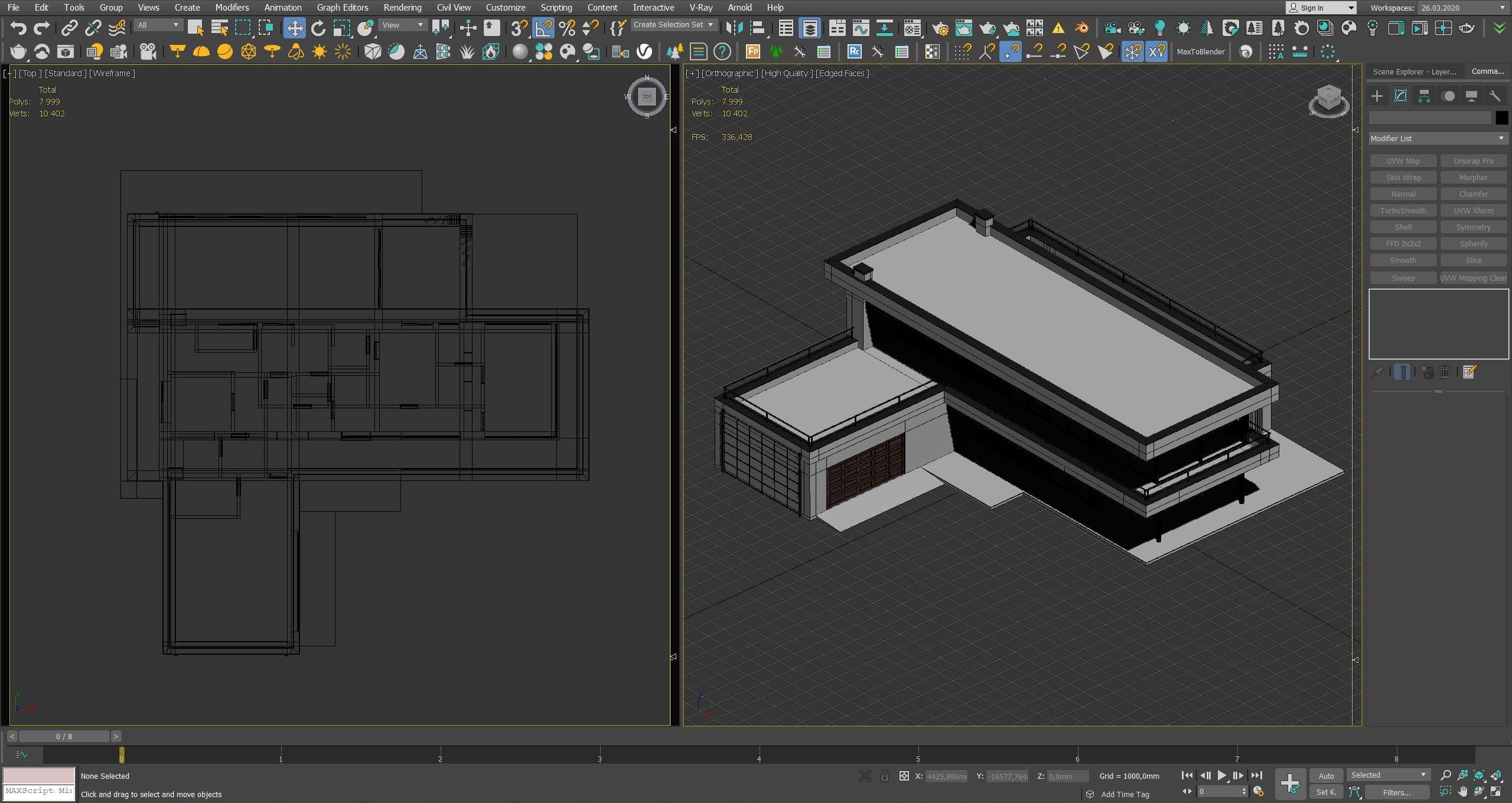Click the Undo arrow icon

tap(18, 28)
